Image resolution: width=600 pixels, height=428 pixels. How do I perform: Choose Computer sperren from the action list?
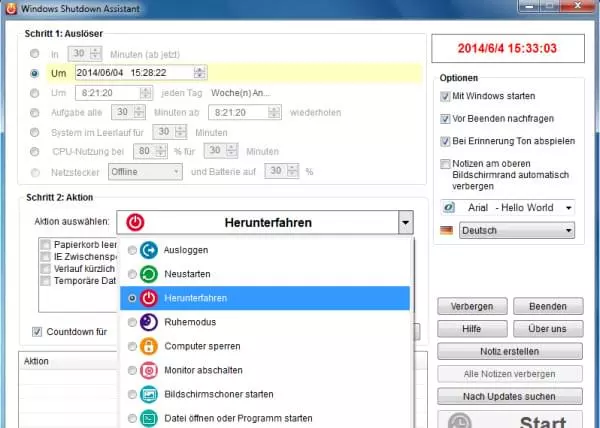pos(265,347)
